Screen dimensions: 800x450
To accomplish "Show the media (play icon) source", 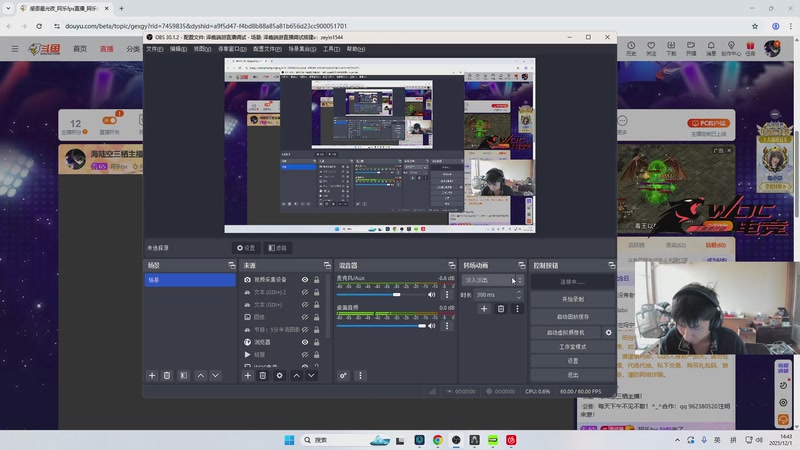I will [x=305, y=355].
